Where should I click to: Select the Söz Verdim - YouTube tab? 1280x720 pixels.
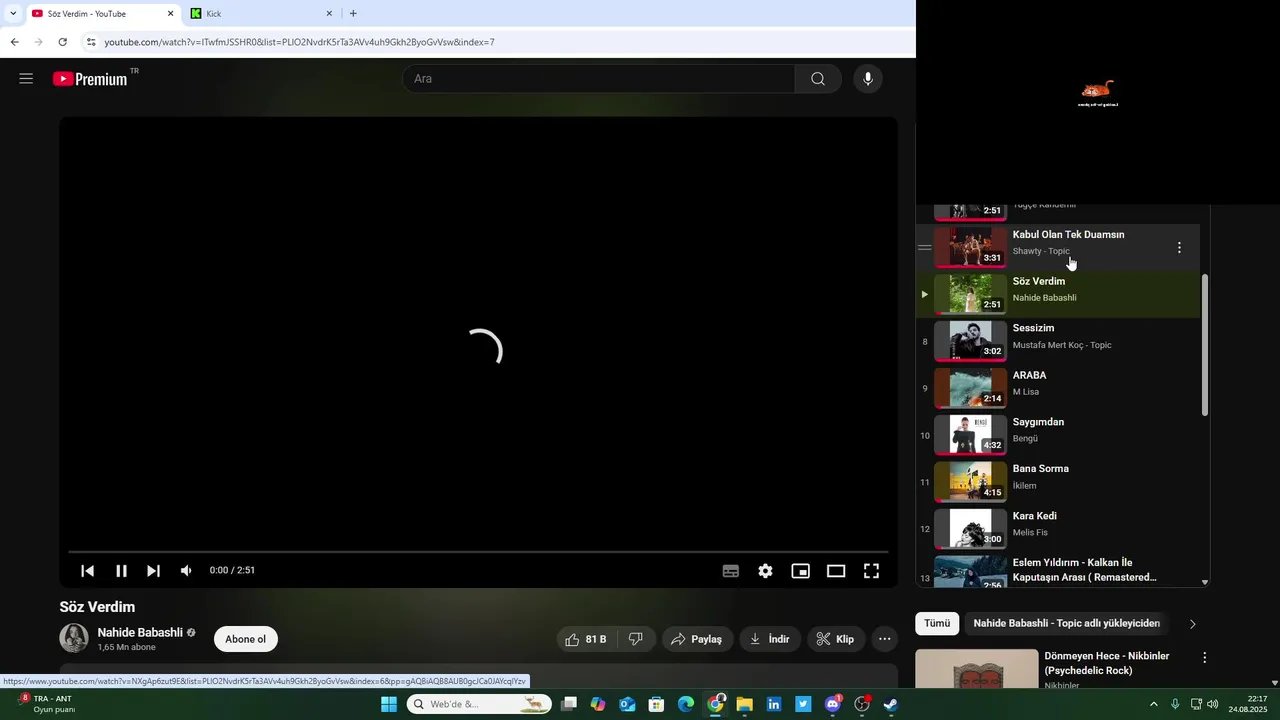click(x=102, y=14)
